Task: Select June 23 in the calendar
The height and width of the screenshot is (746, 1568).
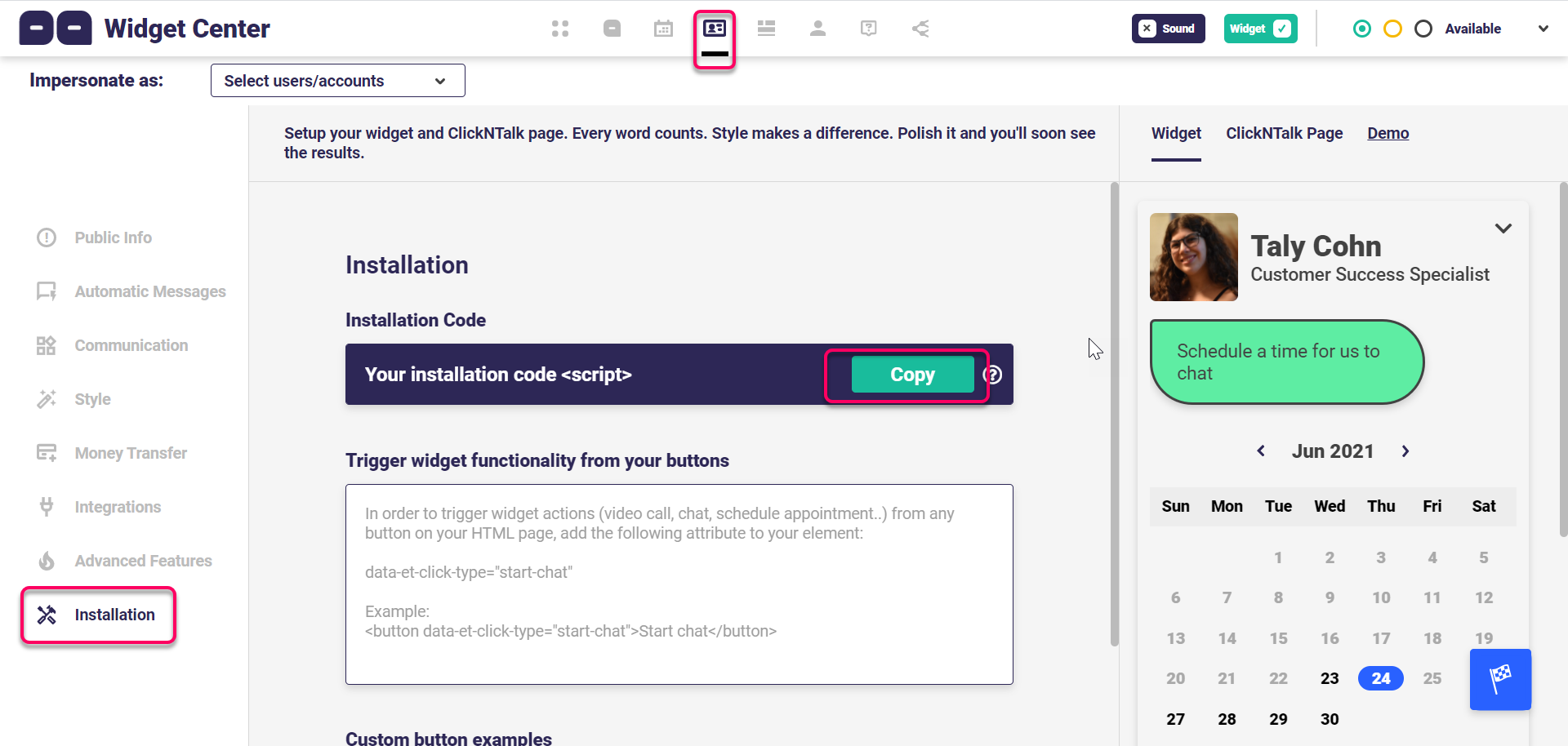Action: [1330, 678]
